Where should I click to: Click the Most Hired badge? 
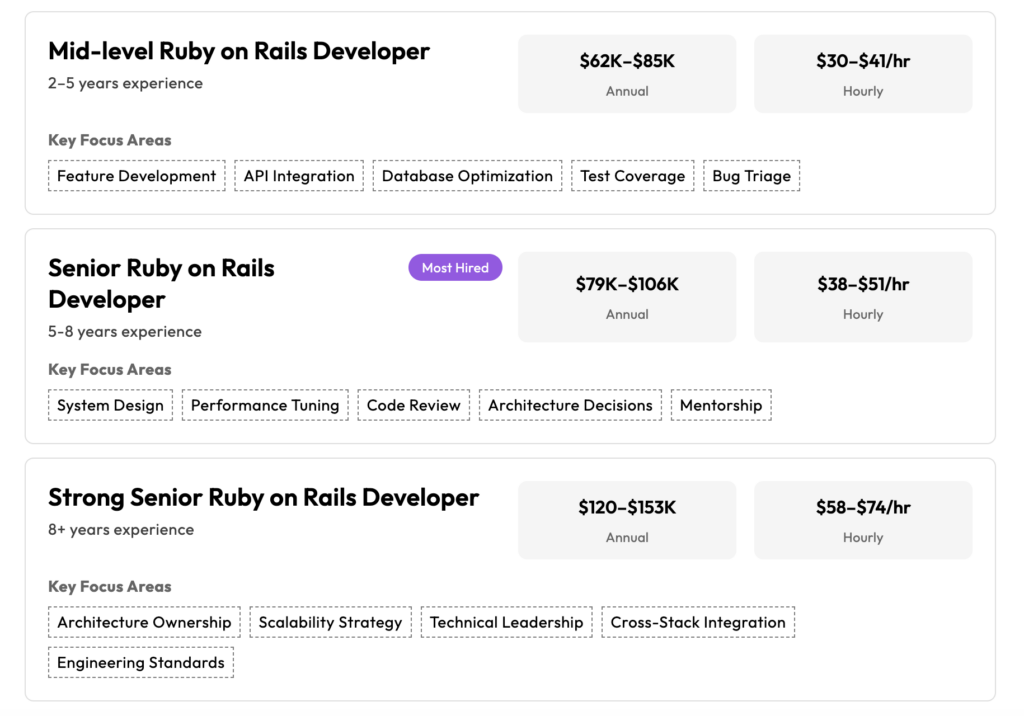tap(455, 267)
